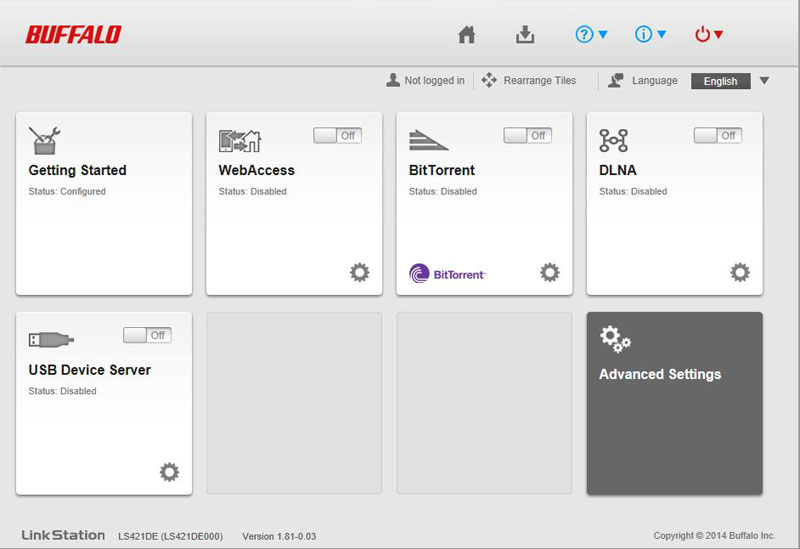Open the DLNA tile title
The width and height of the screenshot is (800, 549).
coord(618,170)
